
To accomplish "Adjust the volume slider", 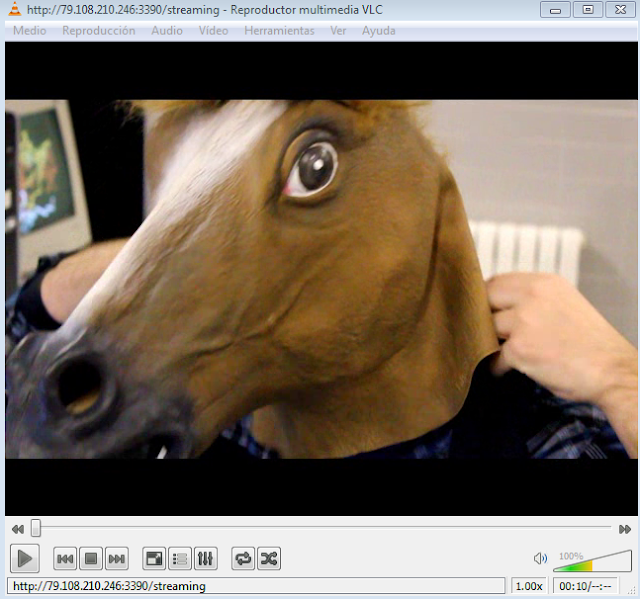I will click(592, 561).
